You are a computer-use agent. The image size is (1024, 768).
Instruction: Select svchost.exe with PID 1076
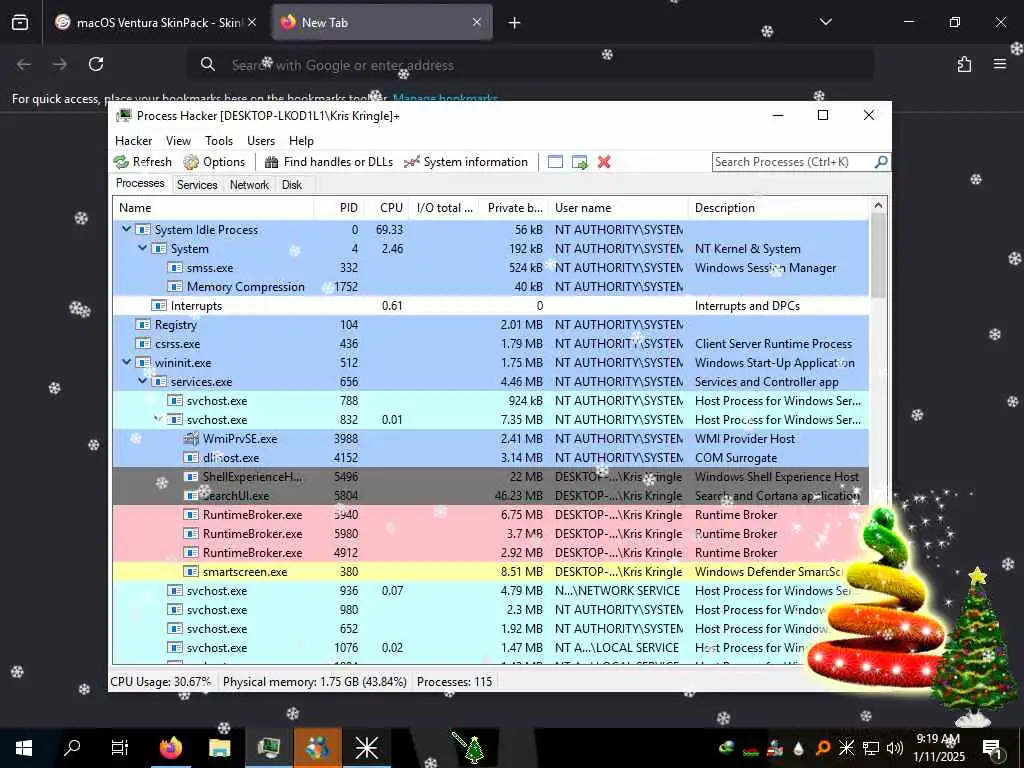pyautogui.click(x=490, y=648)
